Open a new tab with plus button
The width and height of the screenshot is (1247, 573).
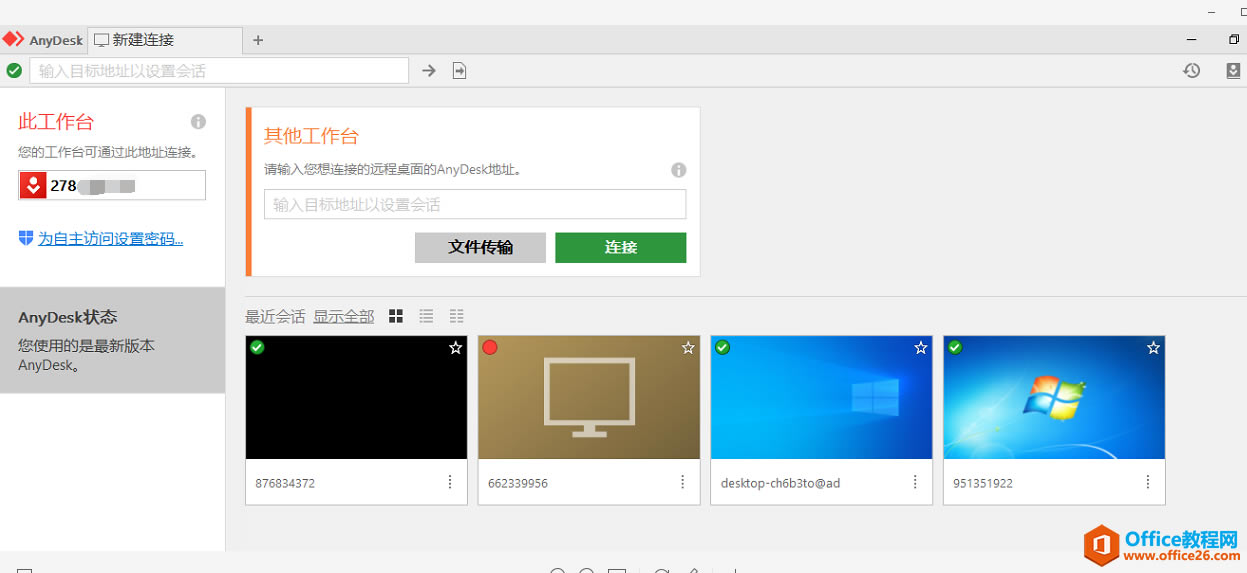click(258, 40)
